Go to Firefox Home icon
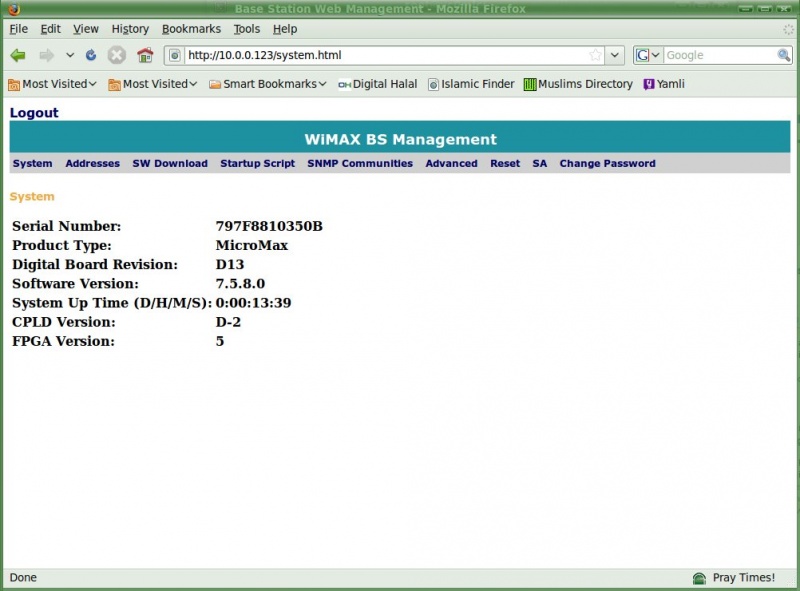 pos(145,55)
